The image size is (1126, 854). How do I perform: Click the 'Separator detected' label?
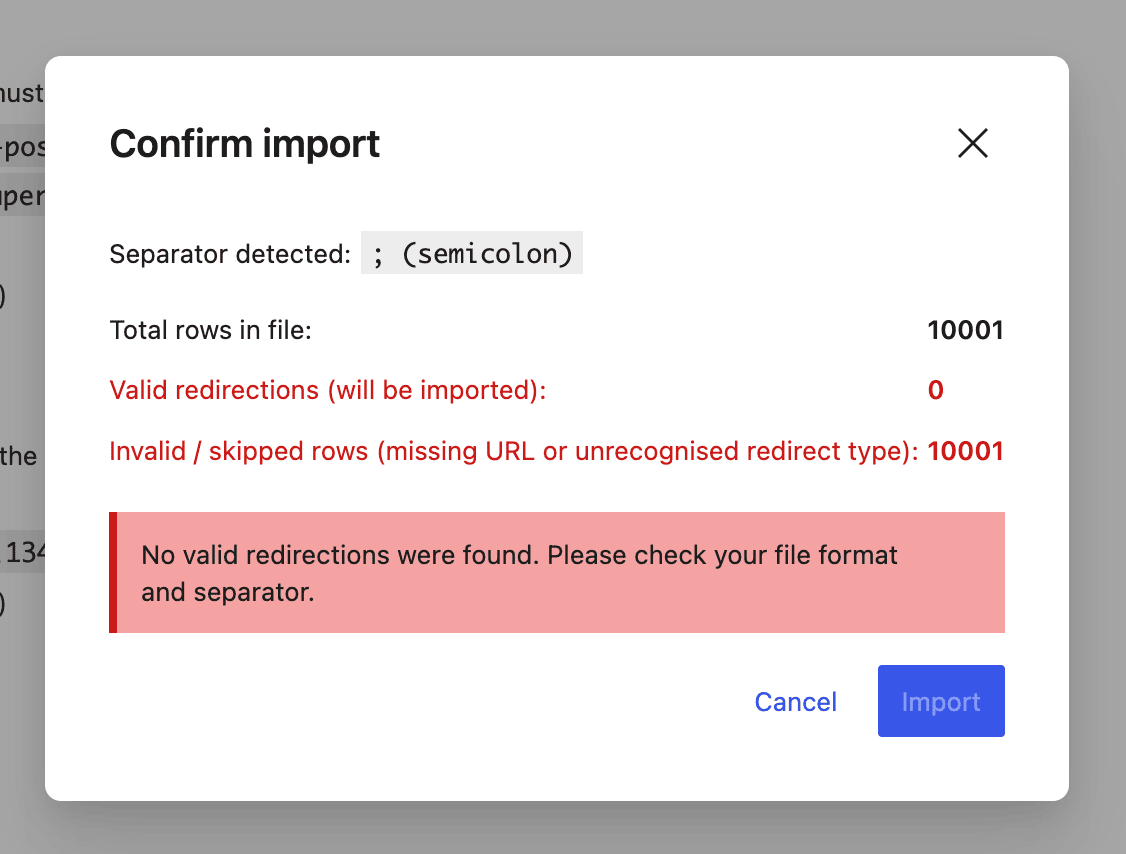(228, 253)
